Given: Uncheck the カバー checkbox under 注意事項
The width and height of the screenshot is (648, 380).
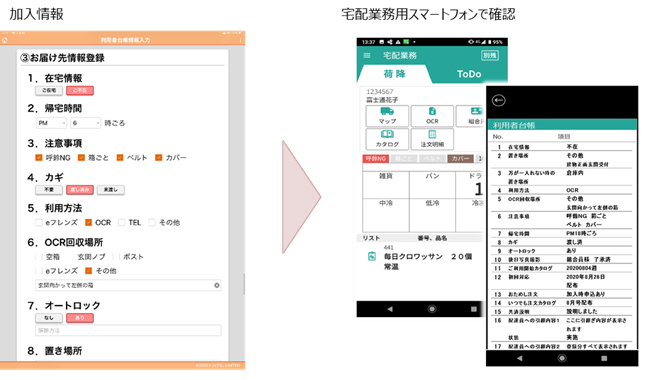Looking at the screenshot, I should (158, 157).
